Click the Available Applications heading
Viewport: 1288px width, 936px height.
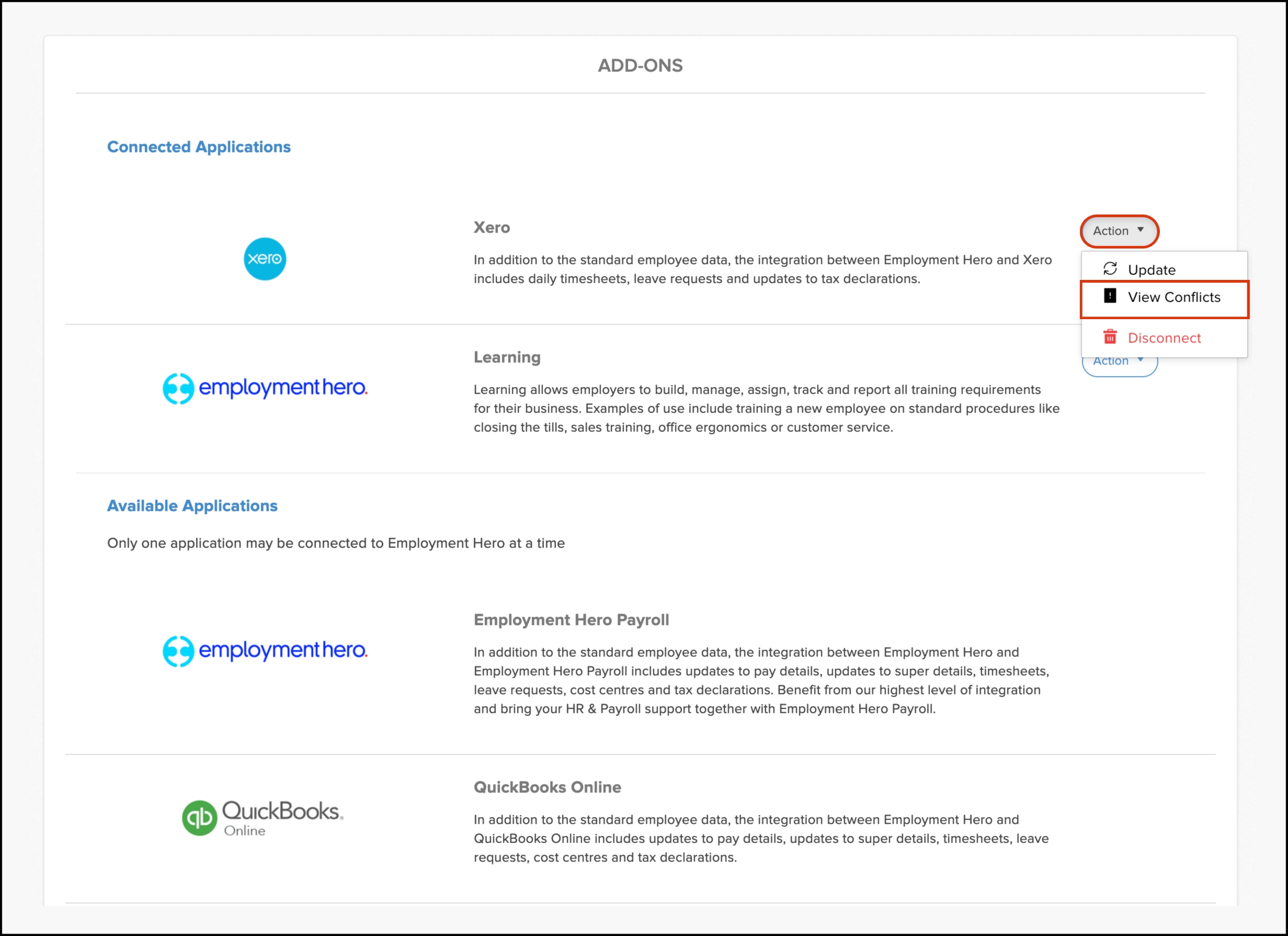[x=192, y=506]
